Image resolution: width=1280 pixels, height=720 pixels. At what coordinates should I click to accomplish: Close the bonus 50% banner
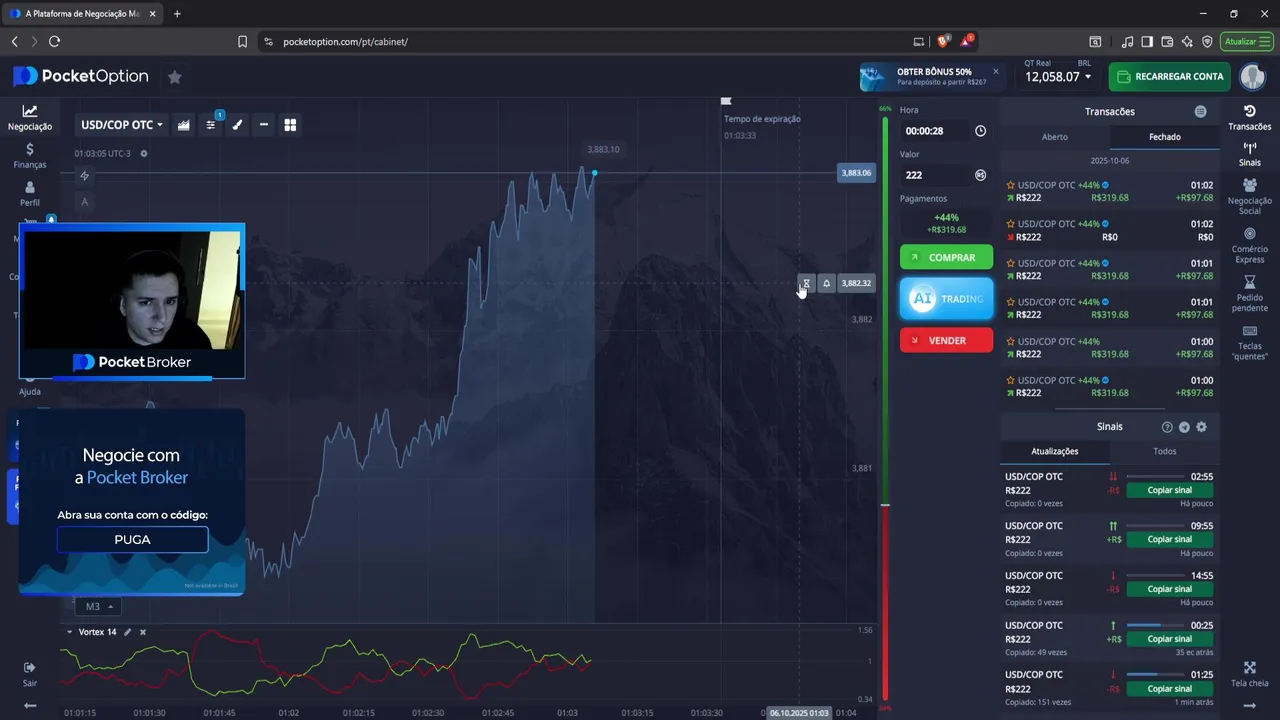tap(995, 71)
